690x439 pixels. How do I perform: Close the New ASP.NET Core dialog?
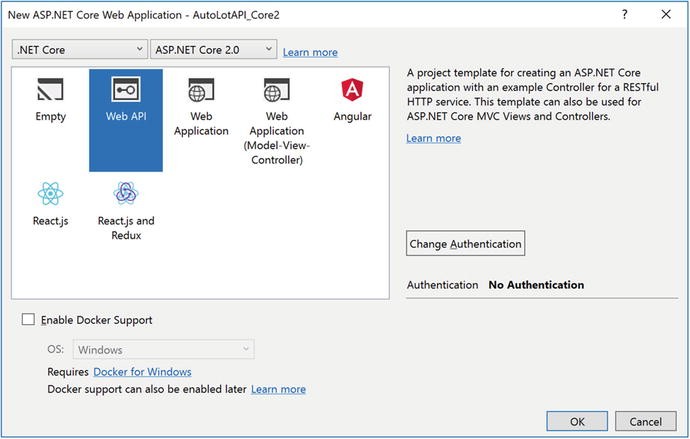coord(666,15)
